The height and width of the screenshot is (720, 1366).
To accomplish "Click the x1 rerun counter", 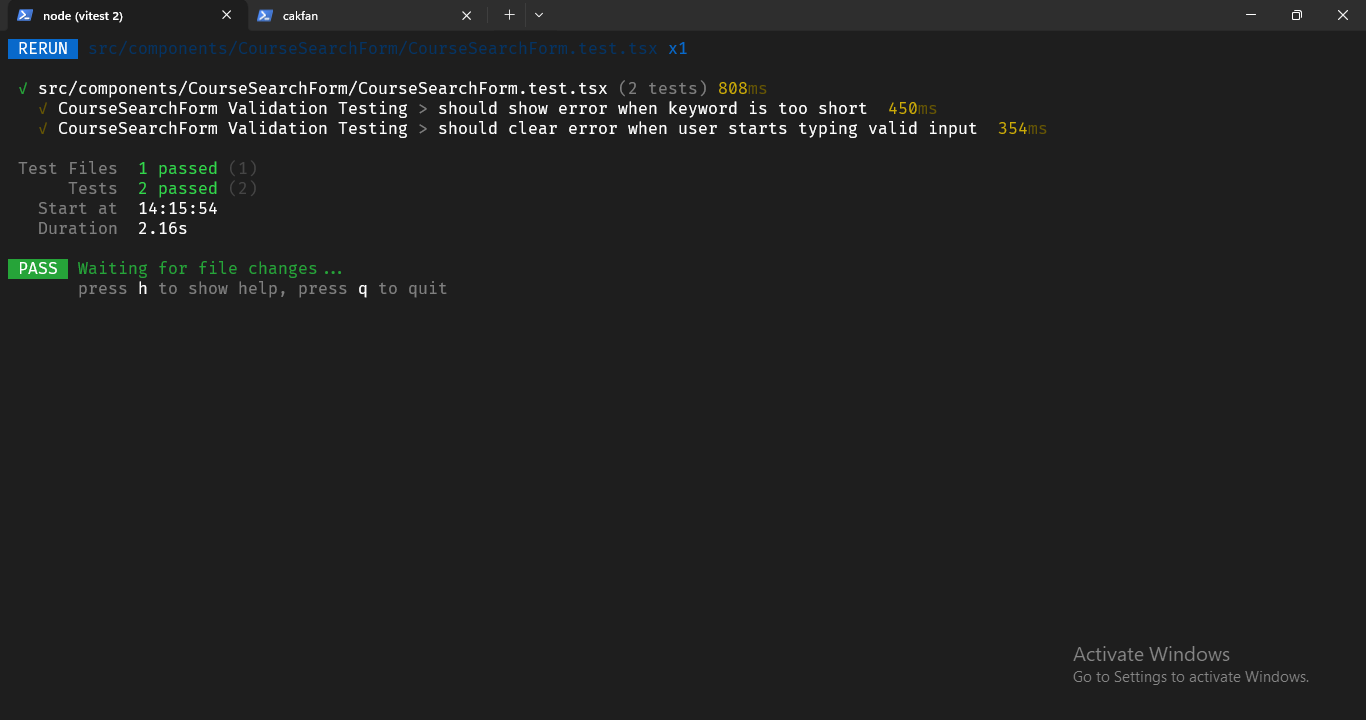I will [x=678, y=48].
